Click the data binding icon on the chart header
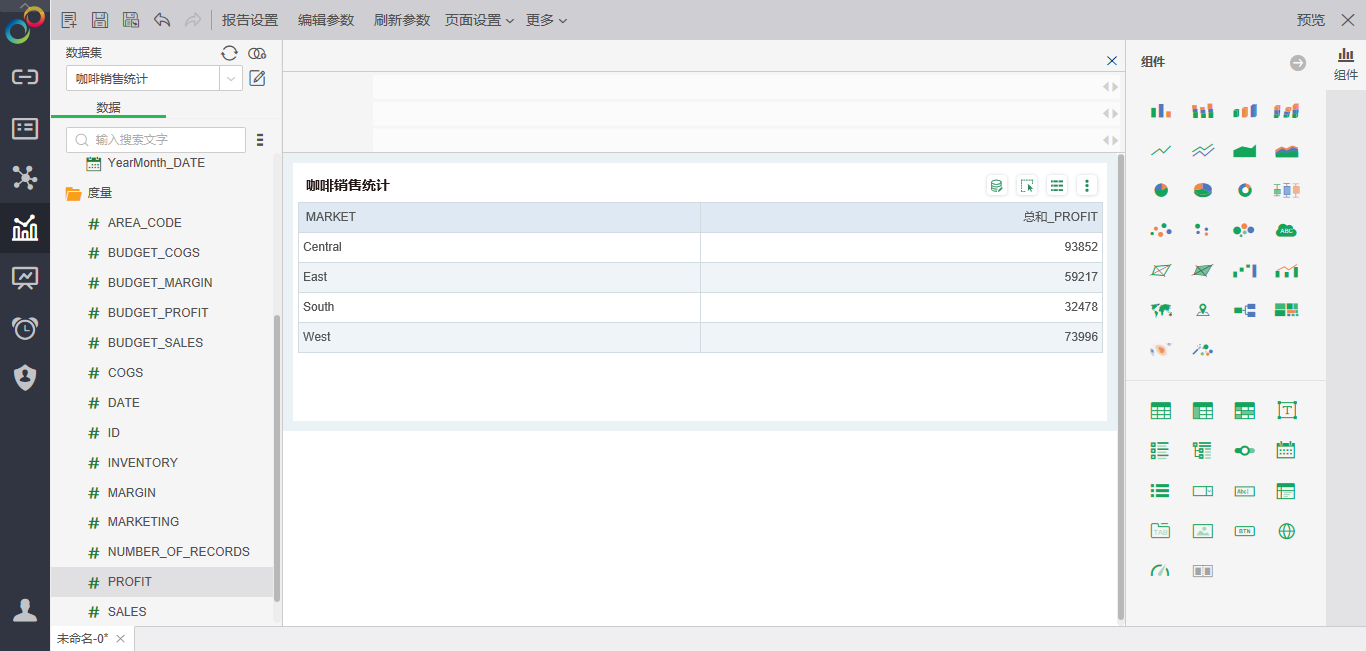The width and height of the screenshot is (1366, 651). pyautogui.click(x=995, y=185)
